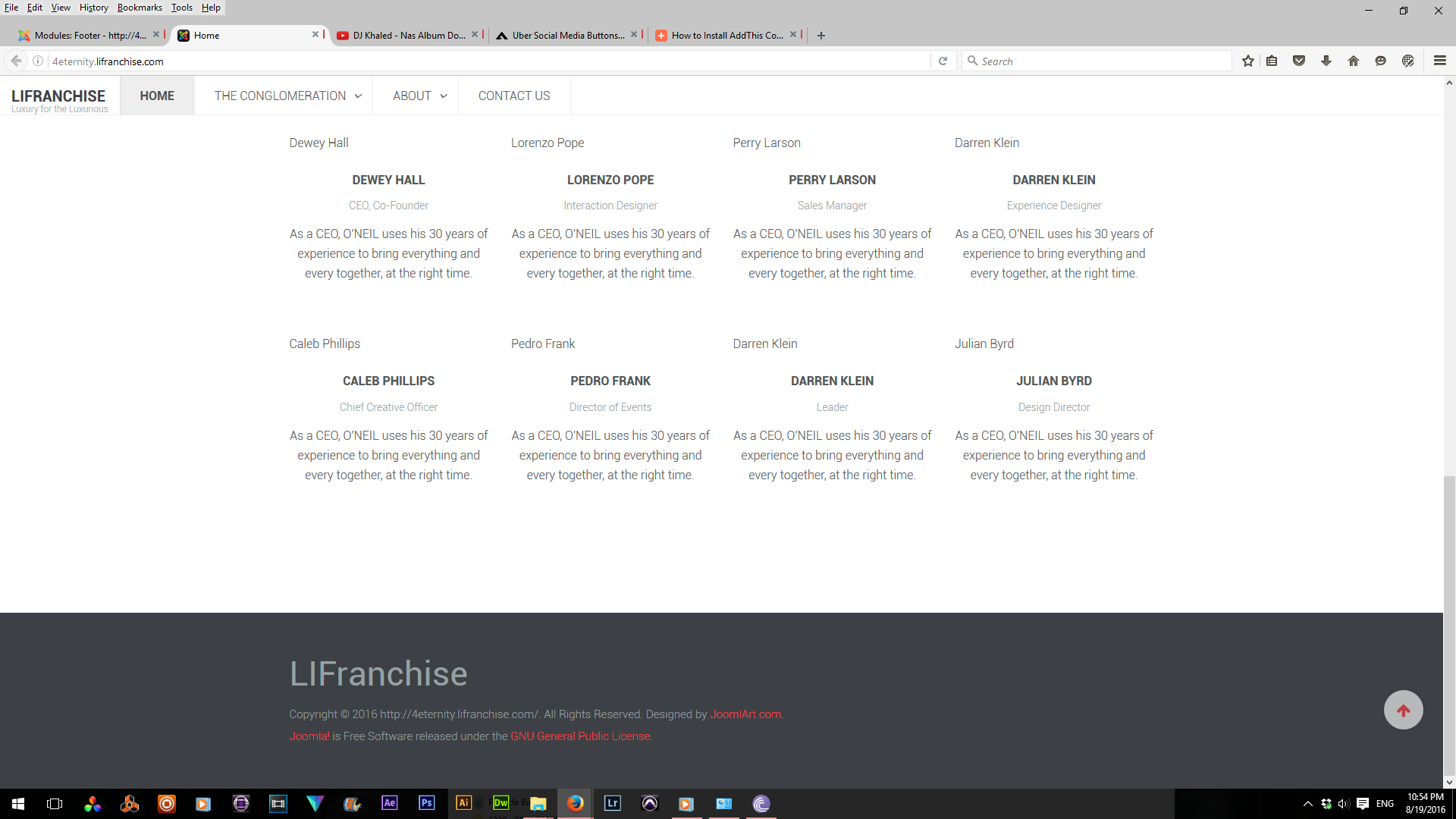1456x819 pixels.
Task: Bookmark this page with star icon
Action: point(1248,61)
